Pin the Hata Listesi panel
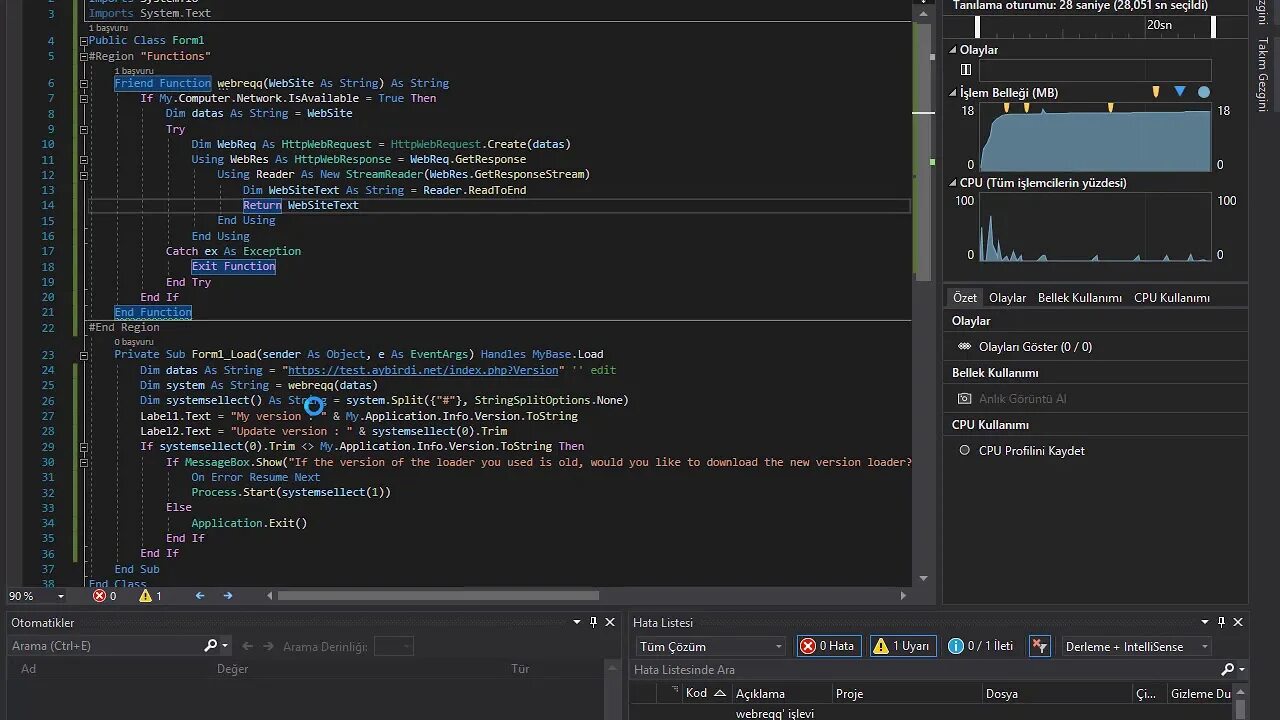1280x720 pixels. tap(1221, 622)
